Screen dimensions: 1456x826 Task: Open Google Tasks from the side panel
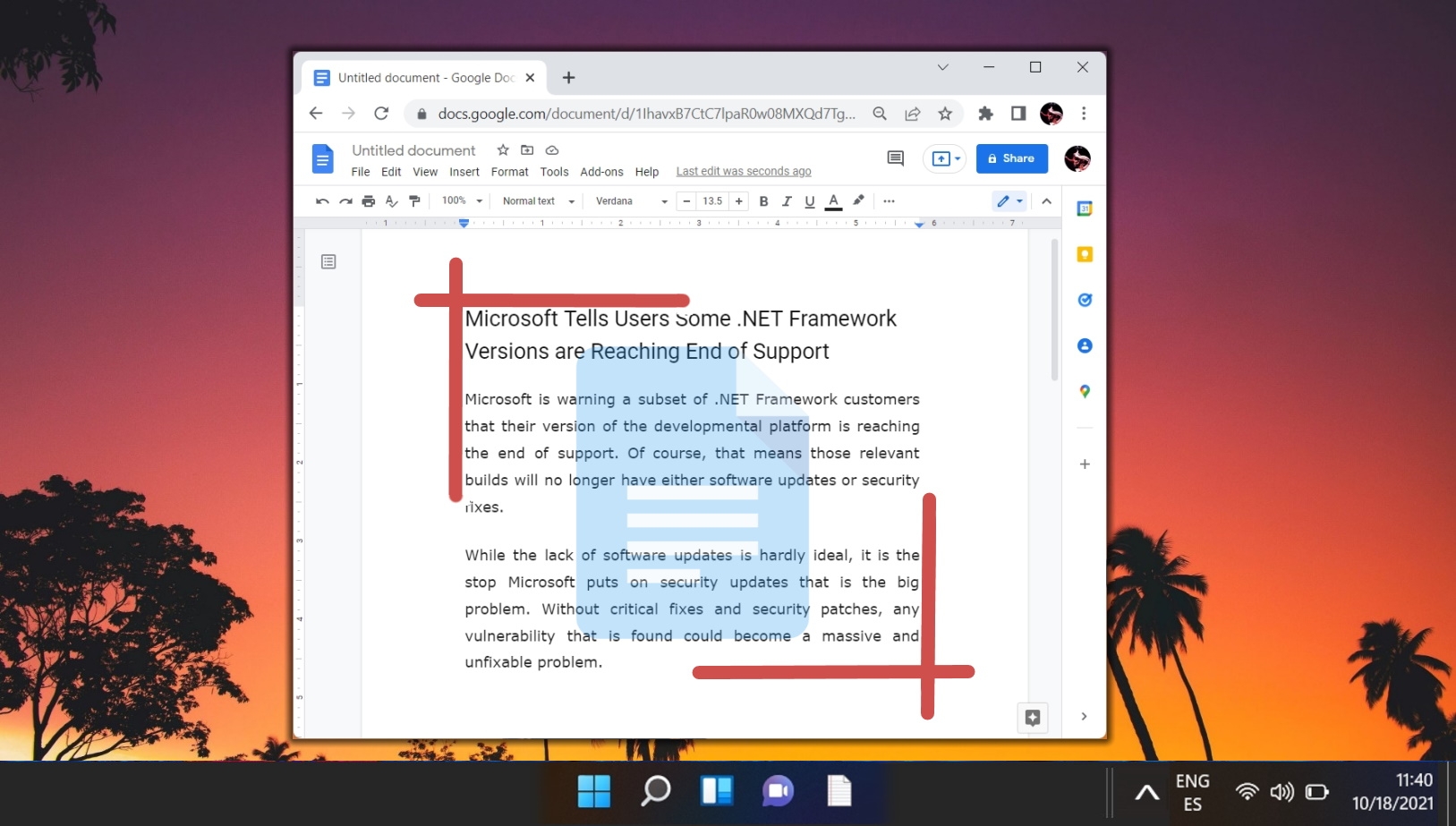pyautogui.click(x=1084, y=300)
